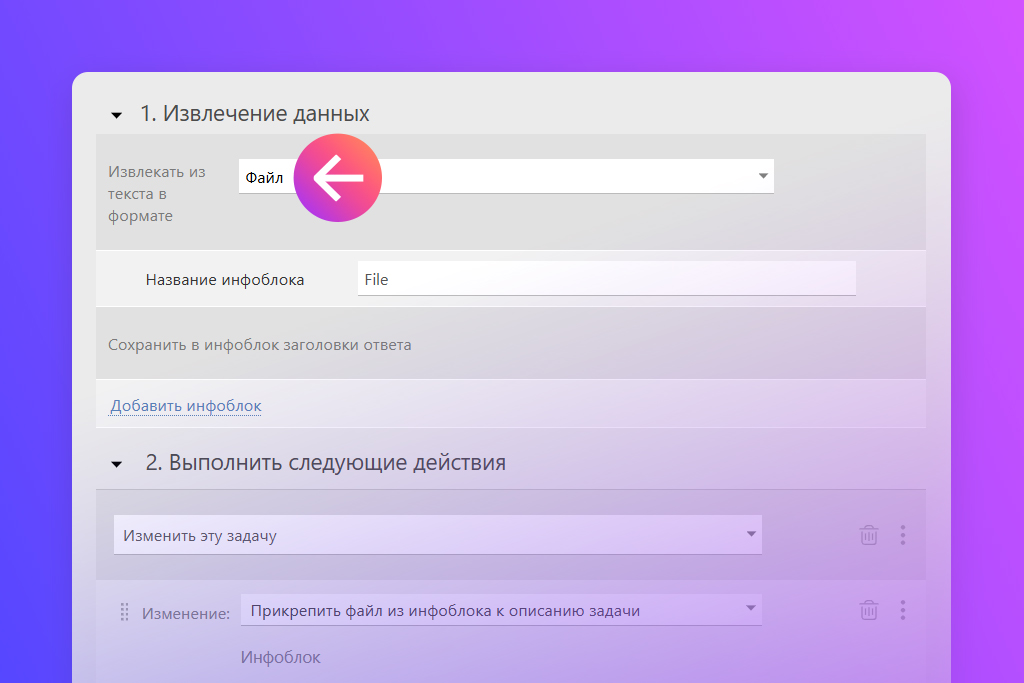Click the drag handle beside "Изменение"
Image resolution: width=1024 pixels, height=683 pixels.
[x=125, y=611]
